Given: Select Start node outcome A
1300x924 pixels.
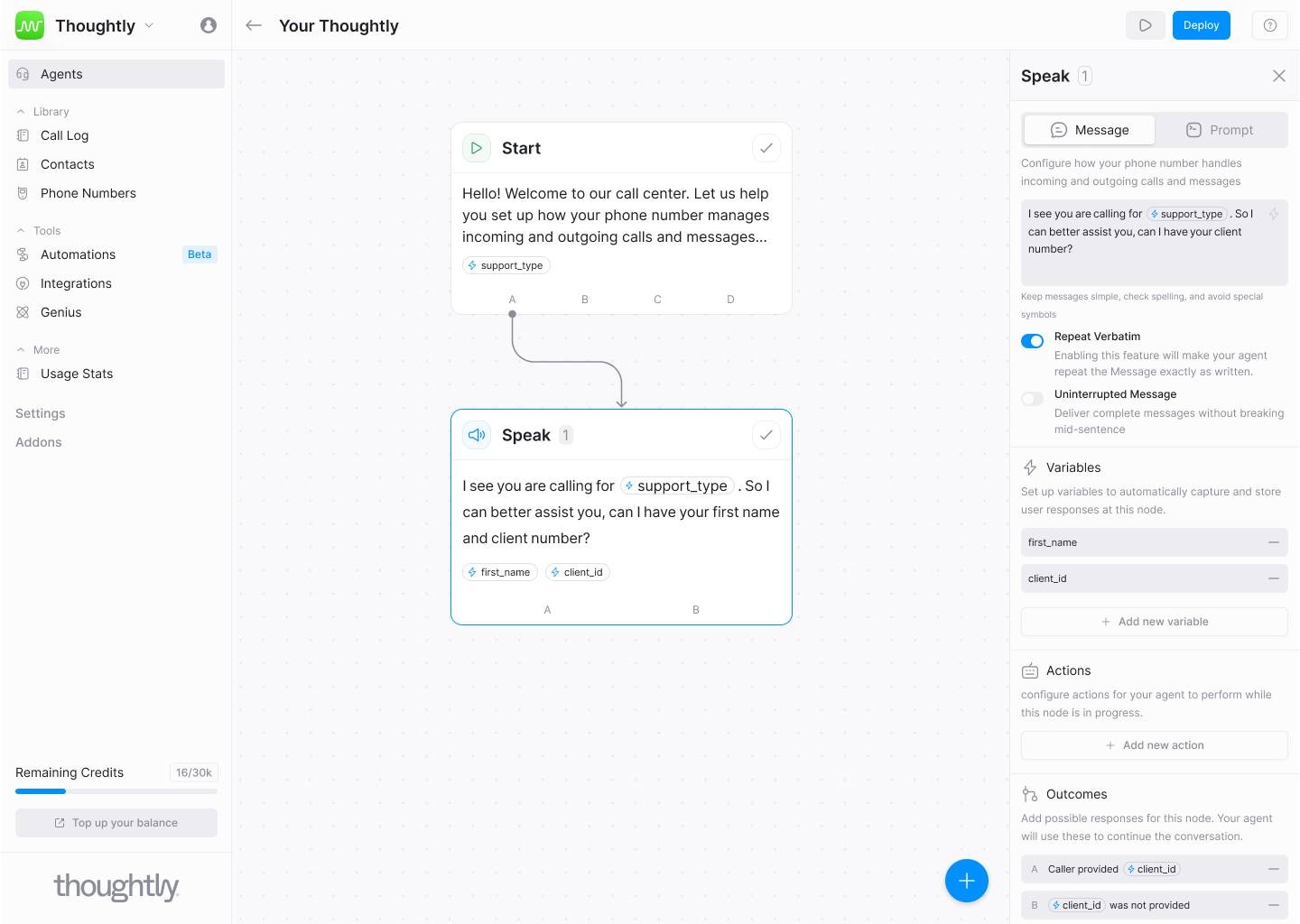Looking at the screenshot, I should [512, 300].
